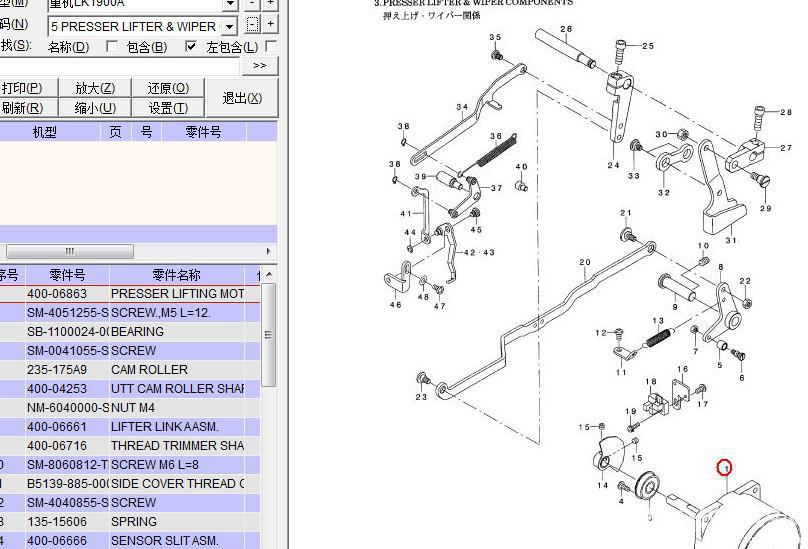Click part number 1 in diagram
The width and height of the screenshot is (808, 549).
[725, 468]
